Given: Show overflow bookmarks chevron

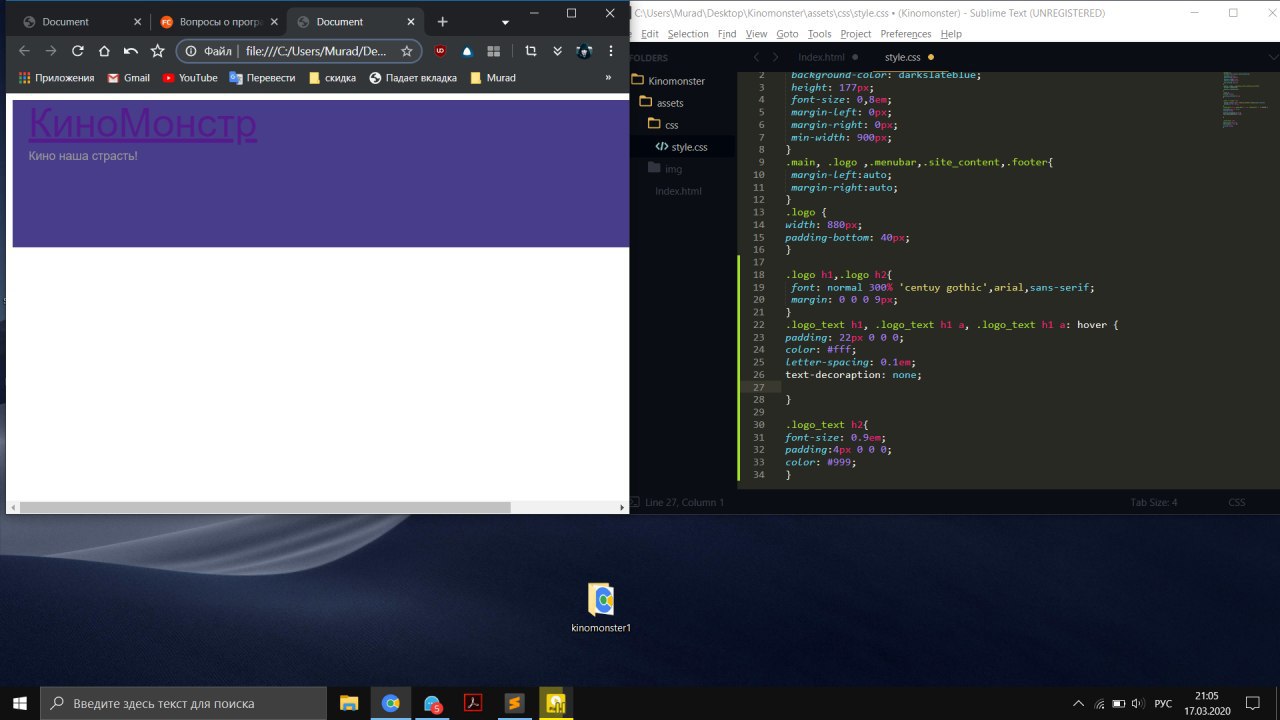Looking at the screenshot, I should coord(608,78).
